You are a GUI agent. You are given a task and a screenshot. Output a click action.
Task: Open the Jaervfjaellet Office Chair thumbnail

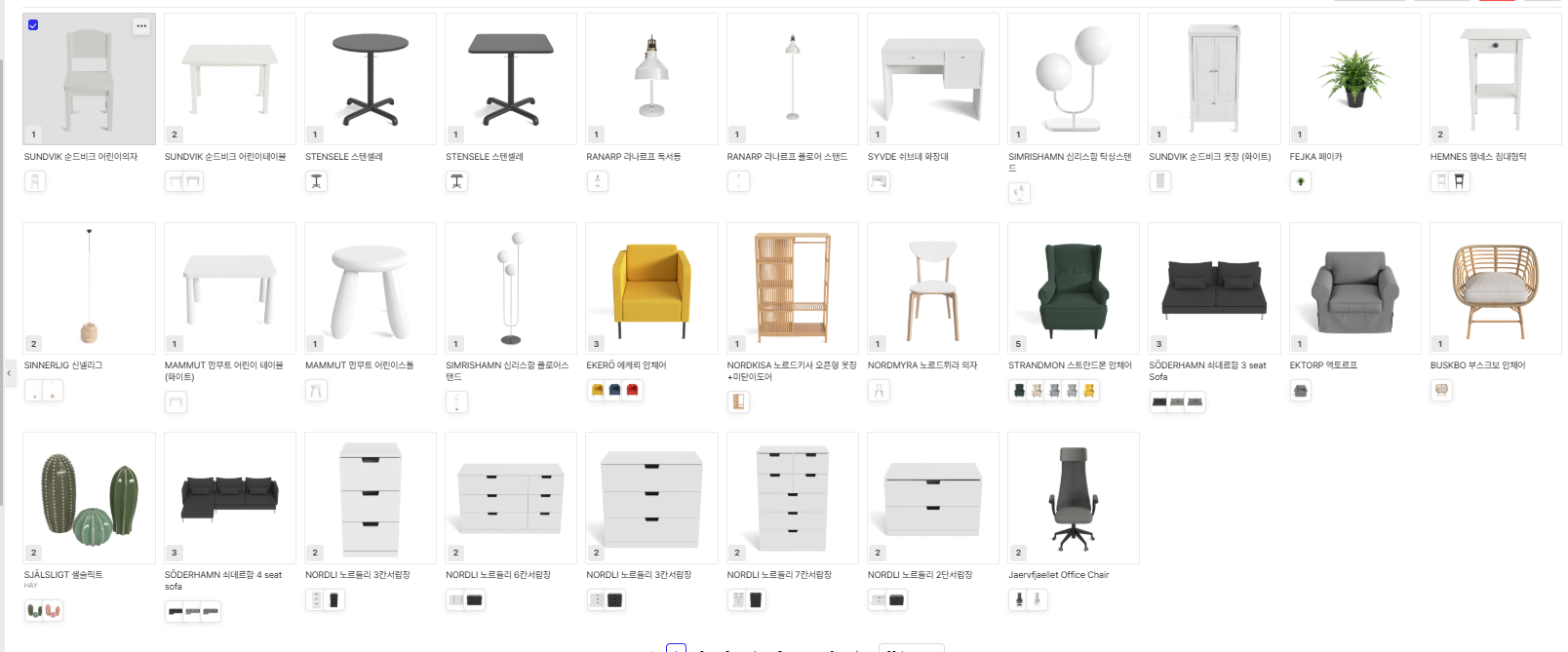pos(1073,498)
